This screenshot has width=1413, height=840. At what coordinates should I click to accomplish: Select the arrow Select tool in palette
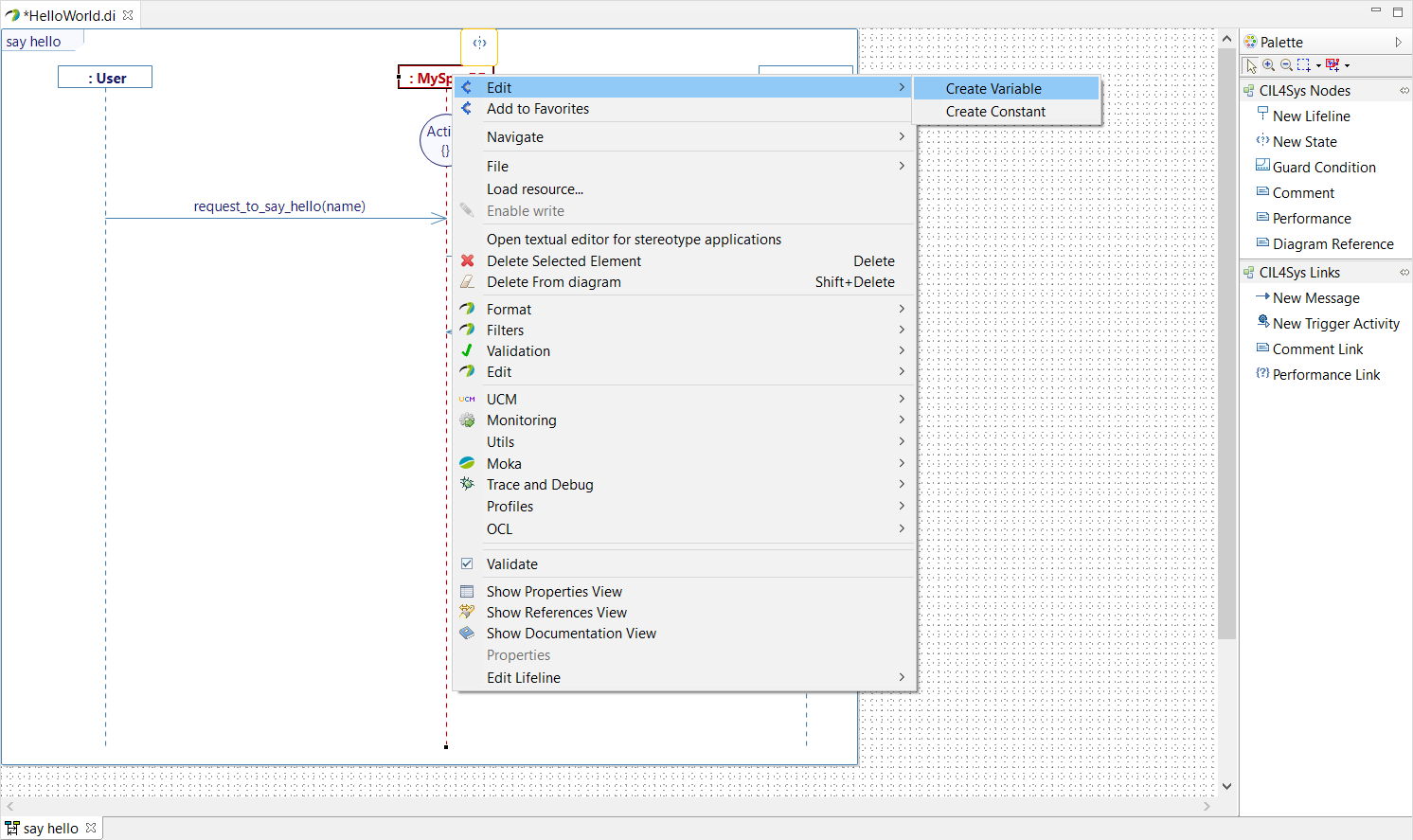click(x=1252, y=65)
